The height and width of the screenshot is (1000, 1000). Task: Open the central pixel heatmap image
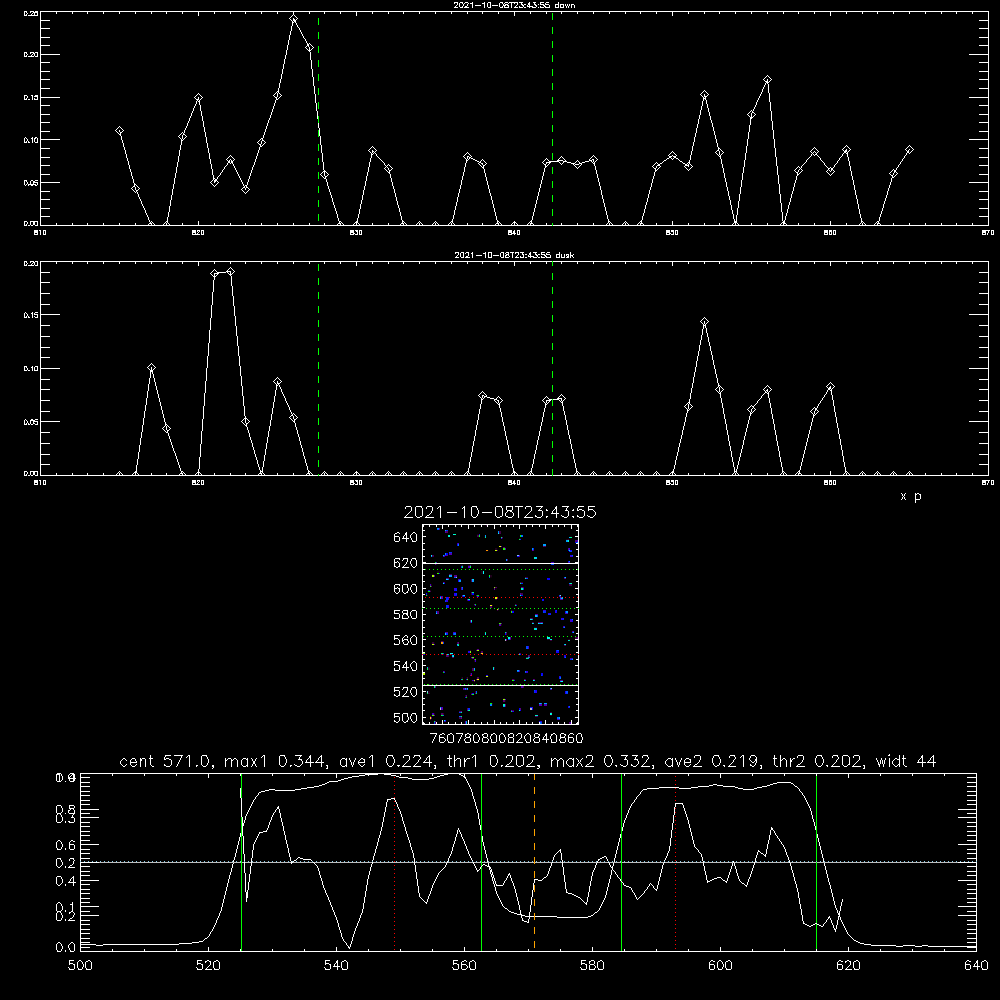501,624
